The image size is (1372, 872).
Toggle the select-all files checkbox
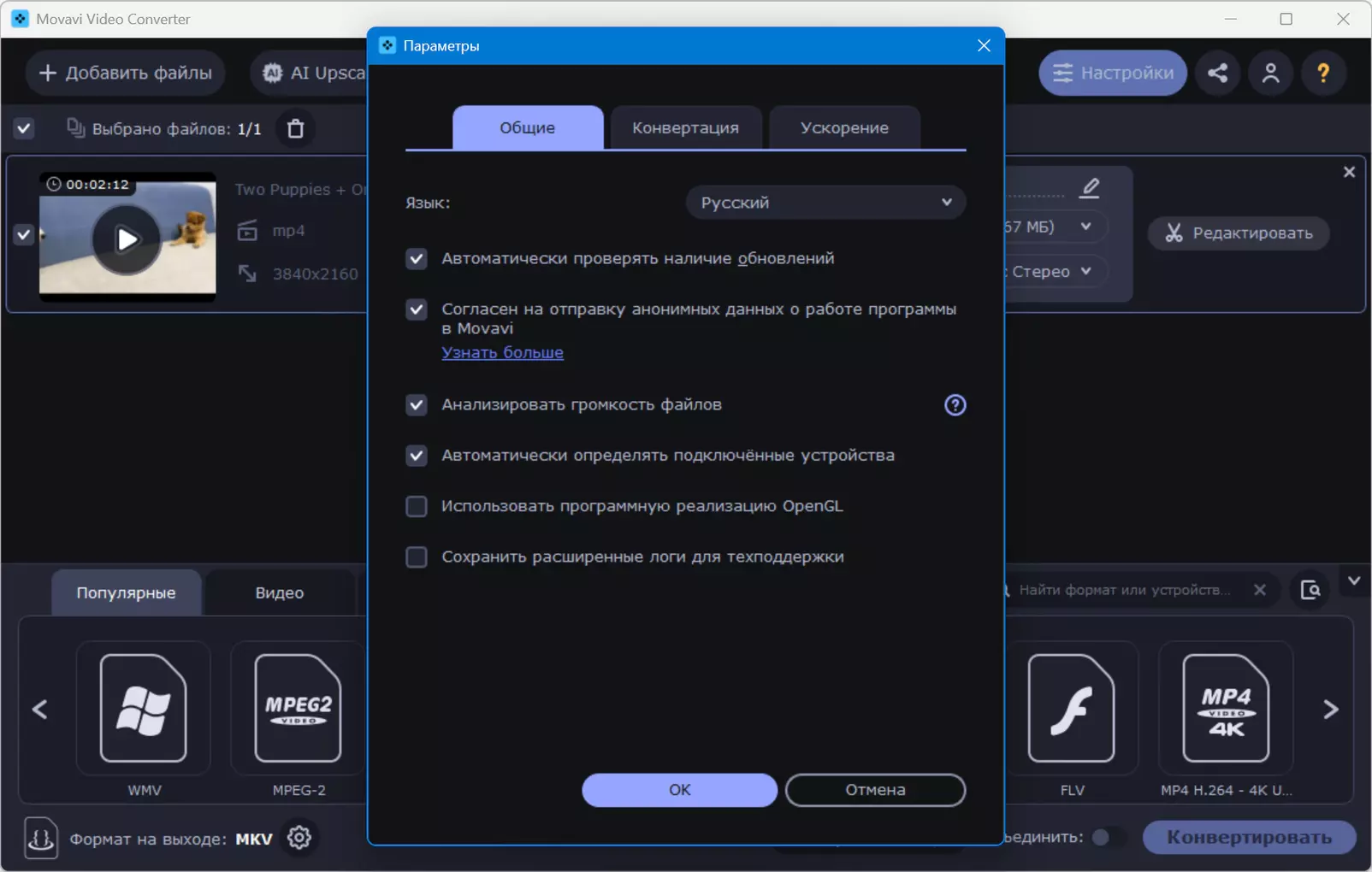tap(24, 129)
